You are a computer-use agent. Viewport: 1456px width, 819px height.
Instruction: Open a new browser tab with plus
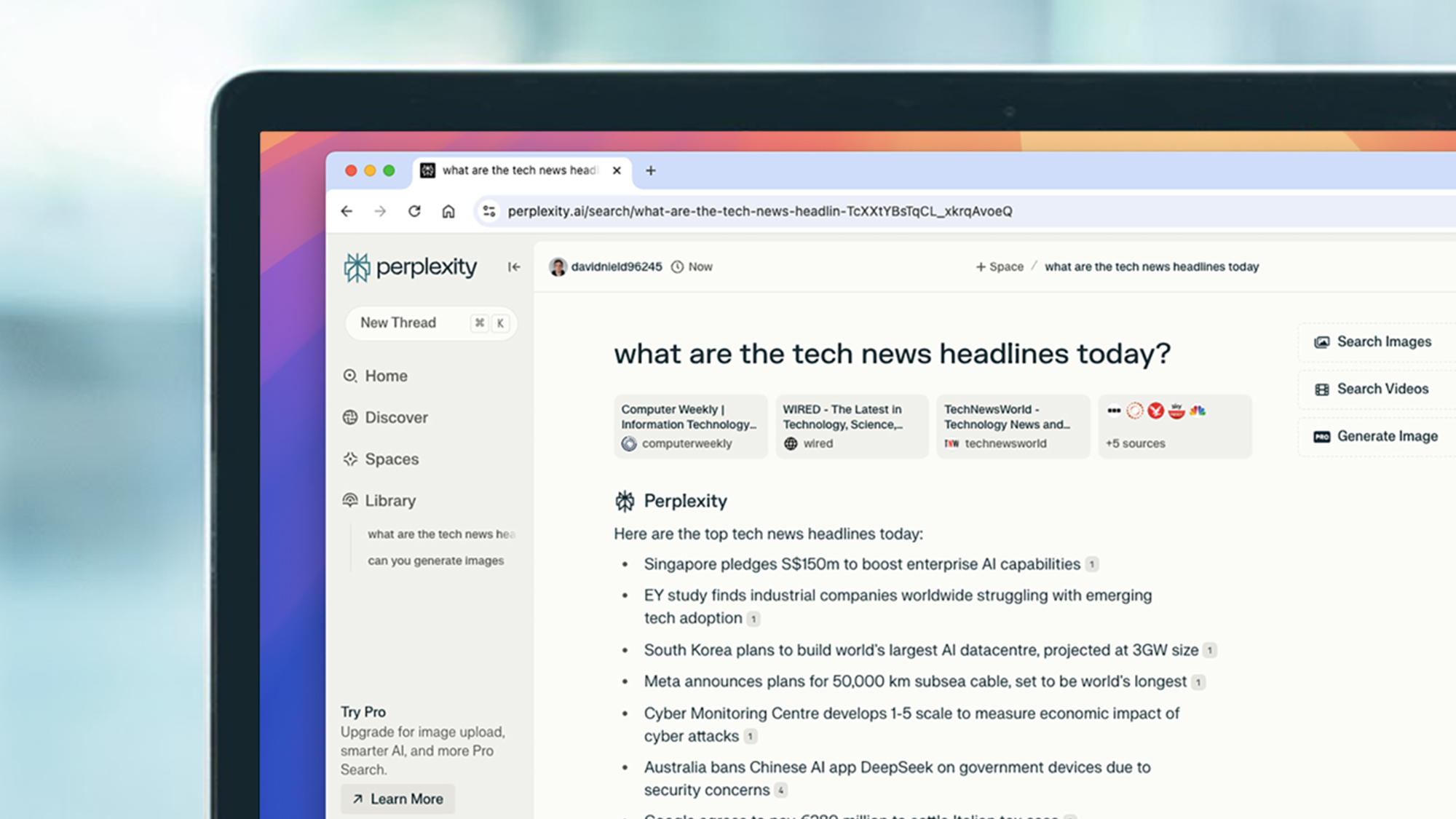pos(651,170)
